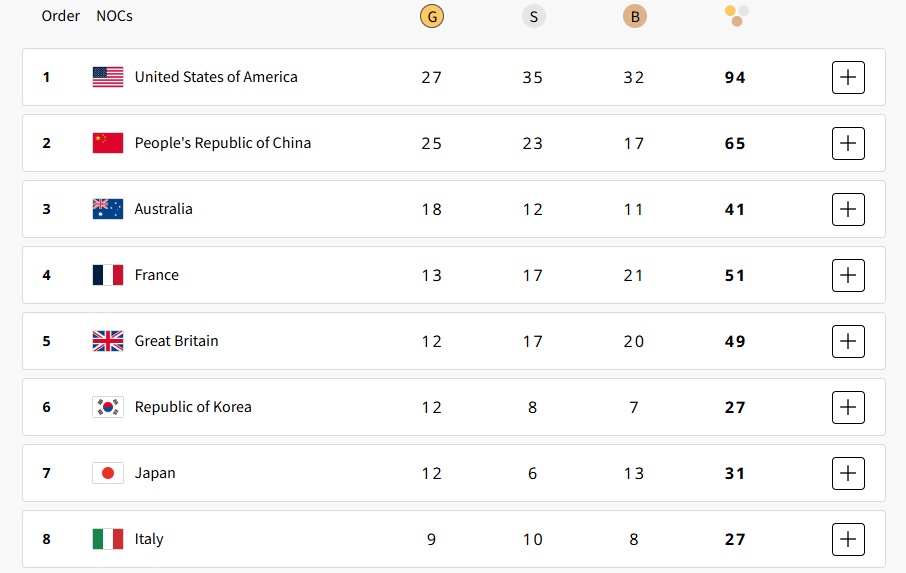This screenshot has width=906, height=573.
Task: Expand the Italy row details
Action: [x=848, y=539]
